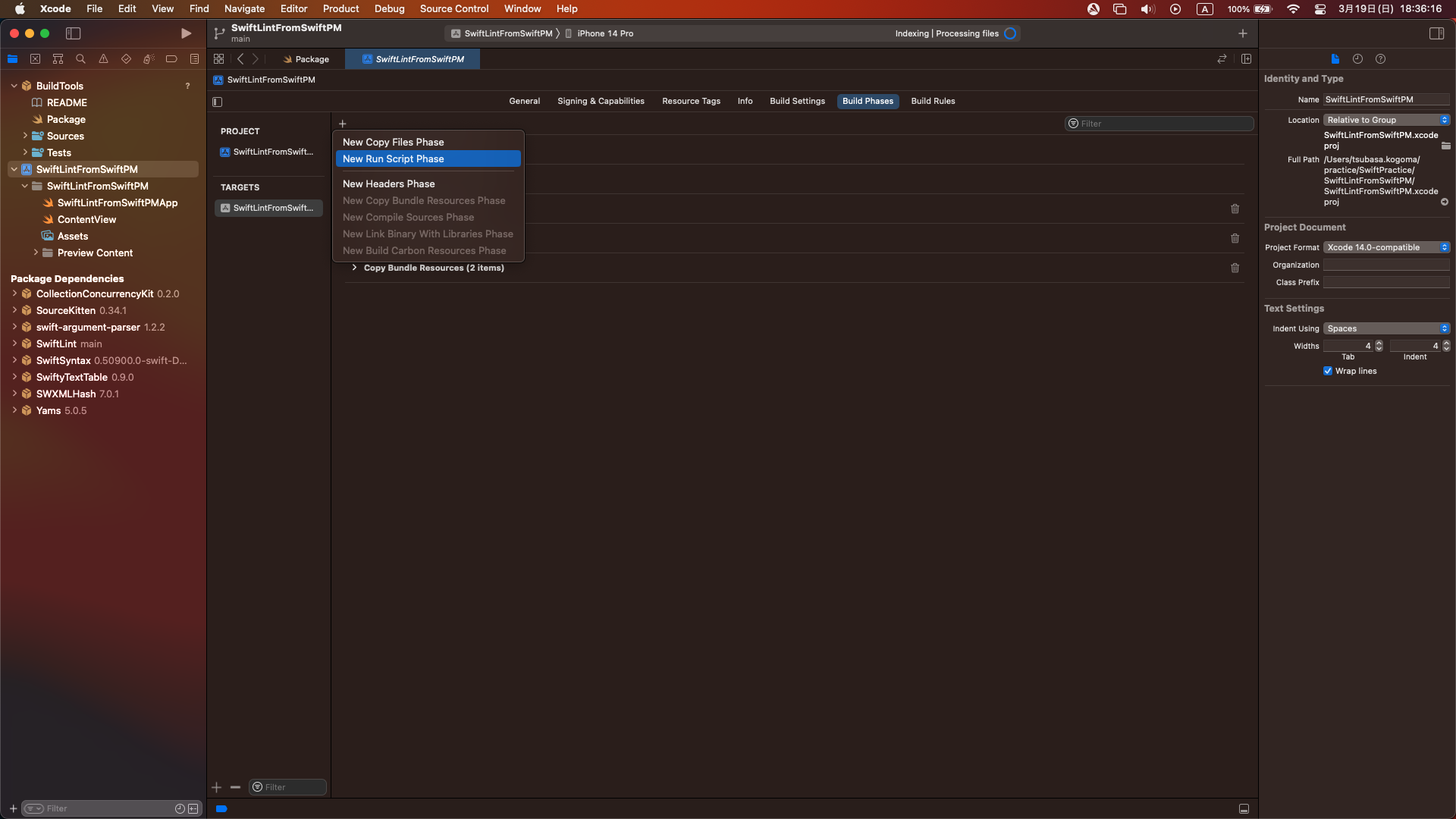Hide the Navigator sidebar toggle
The image size is (1456, 819).
tap(74, 33)
